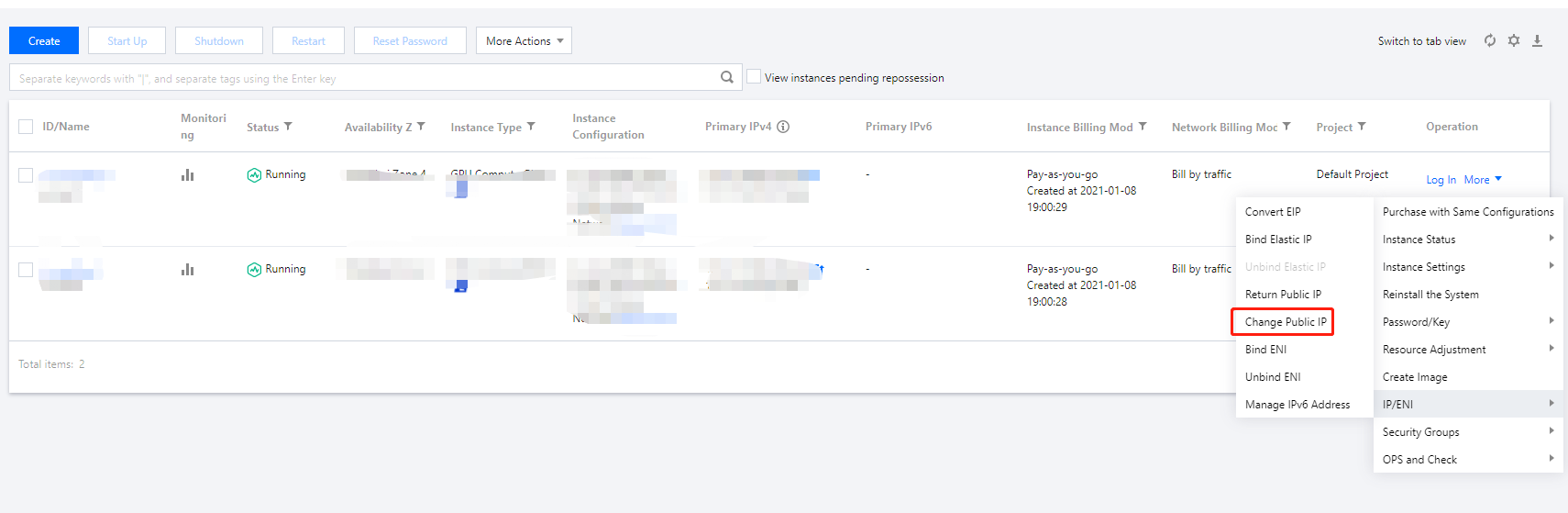The height and width of the screenshot is (513, 1568).
Task: Click the Log In link
Action: [1441, 180]
